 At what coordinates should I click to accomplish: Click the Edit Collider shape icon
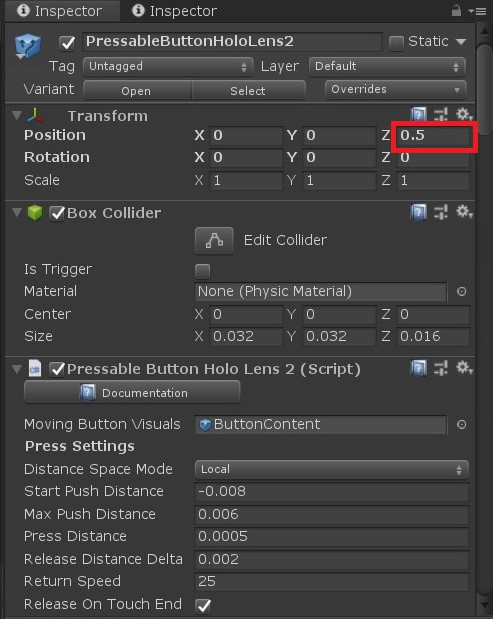click(x=214, y=240)
